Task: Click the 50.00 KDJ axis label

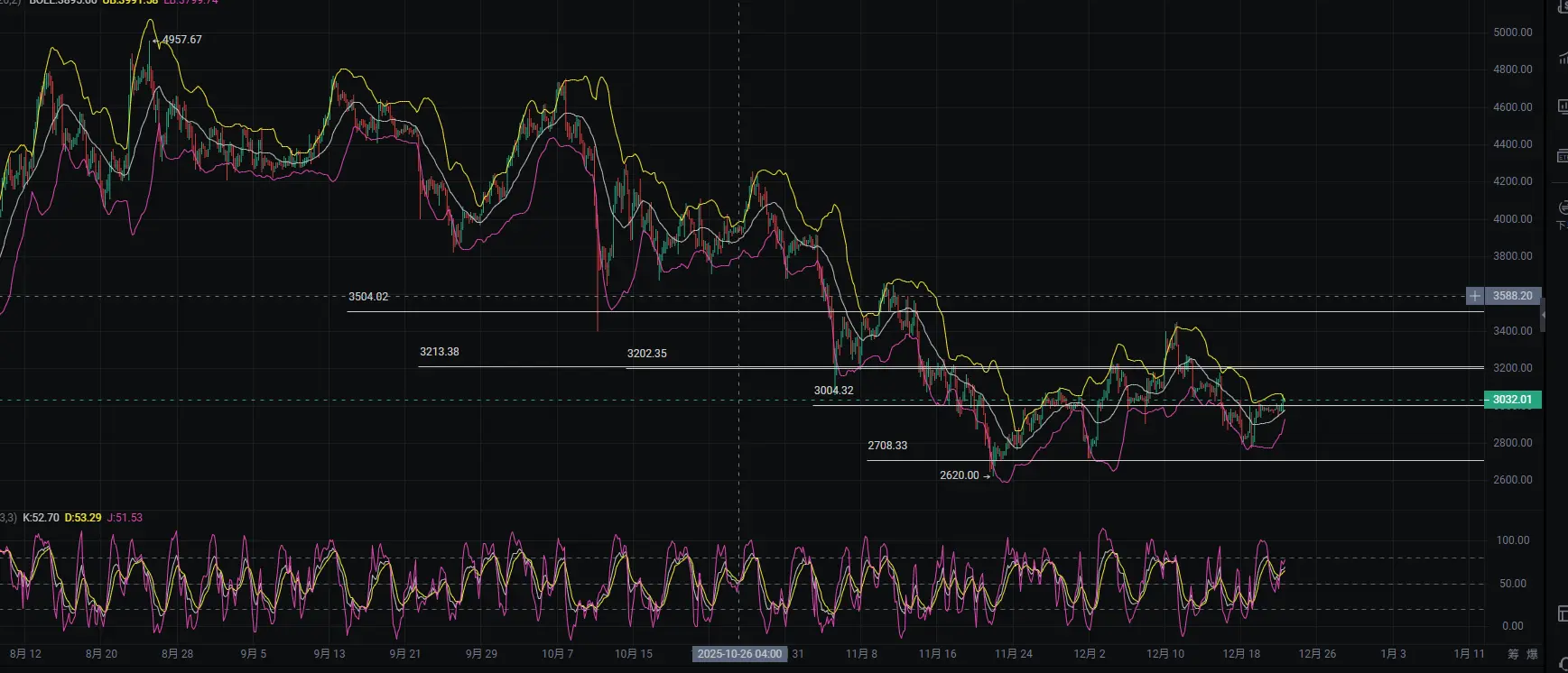Action: pyautogui.click(x=1514, y=584)
